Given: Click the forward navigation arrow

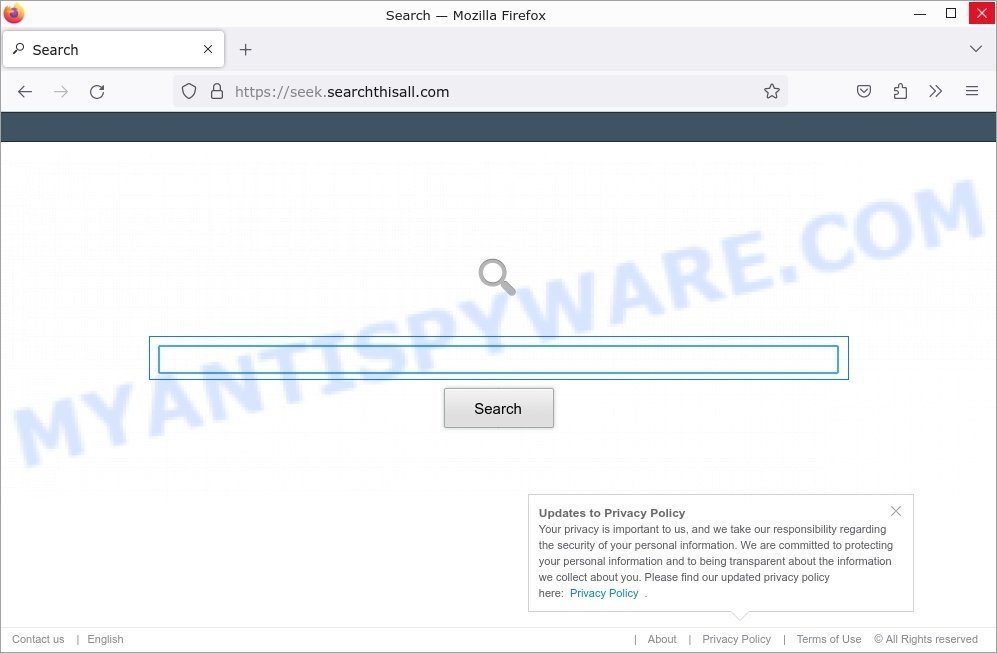Looking at the screenshot, I should (61, 92).
